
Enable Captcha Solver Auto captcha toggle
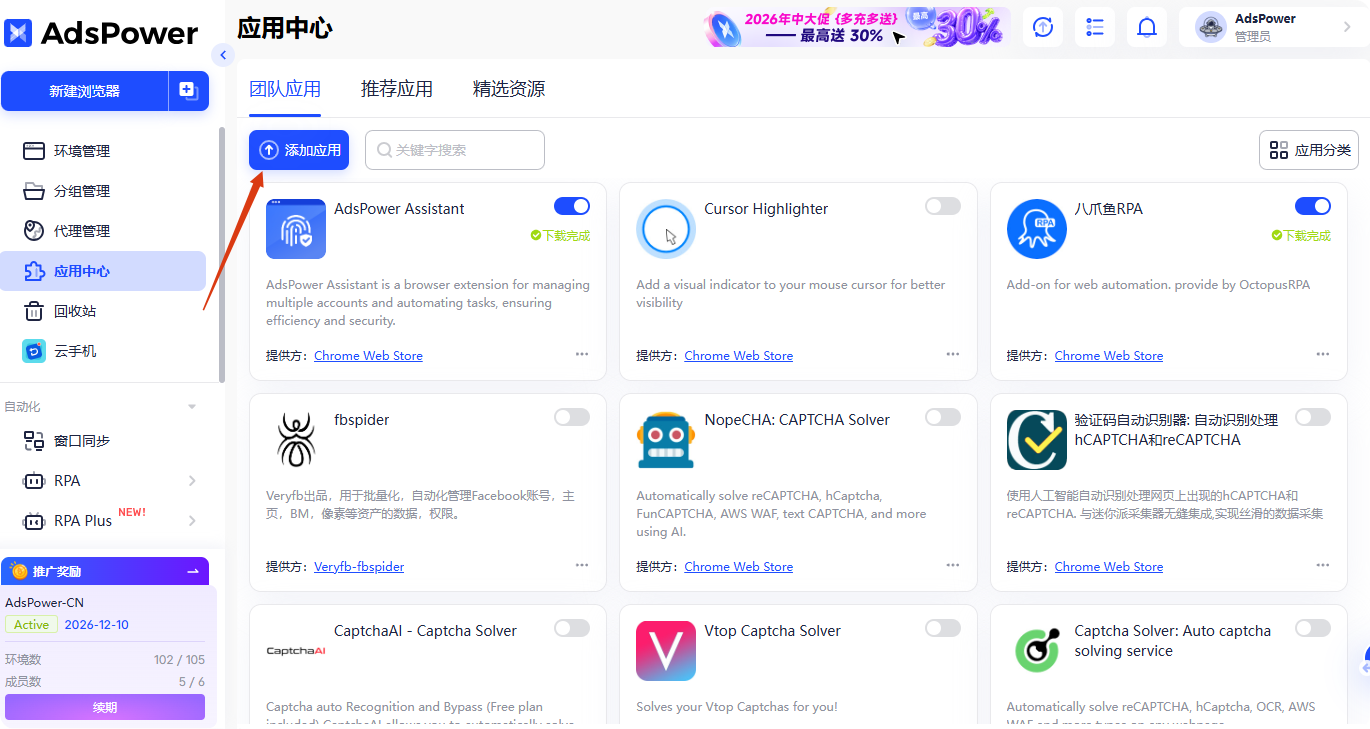[1313, 628]
